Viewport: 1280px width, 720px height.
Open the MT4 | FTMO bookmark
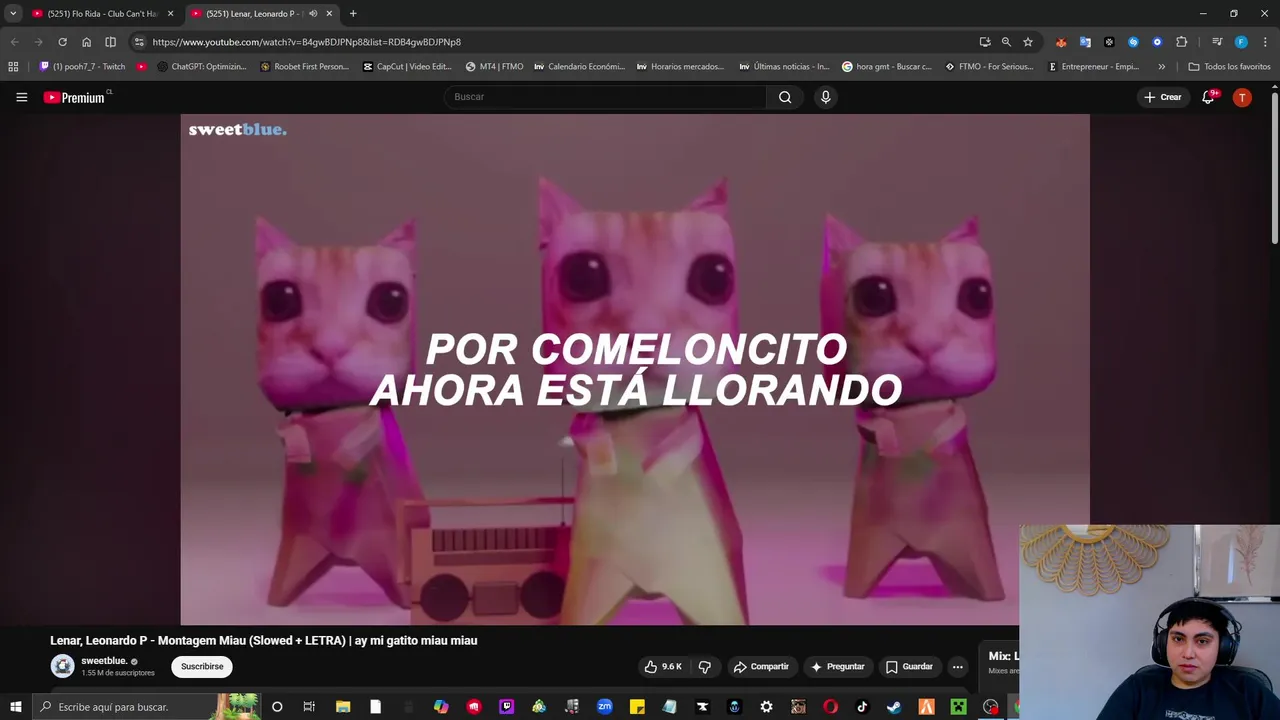(x=494, y=67)
